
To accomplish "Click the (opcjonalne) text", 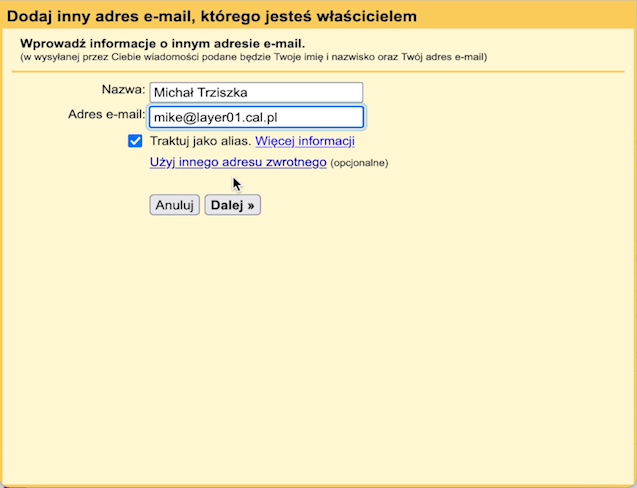I will [359, 163].
